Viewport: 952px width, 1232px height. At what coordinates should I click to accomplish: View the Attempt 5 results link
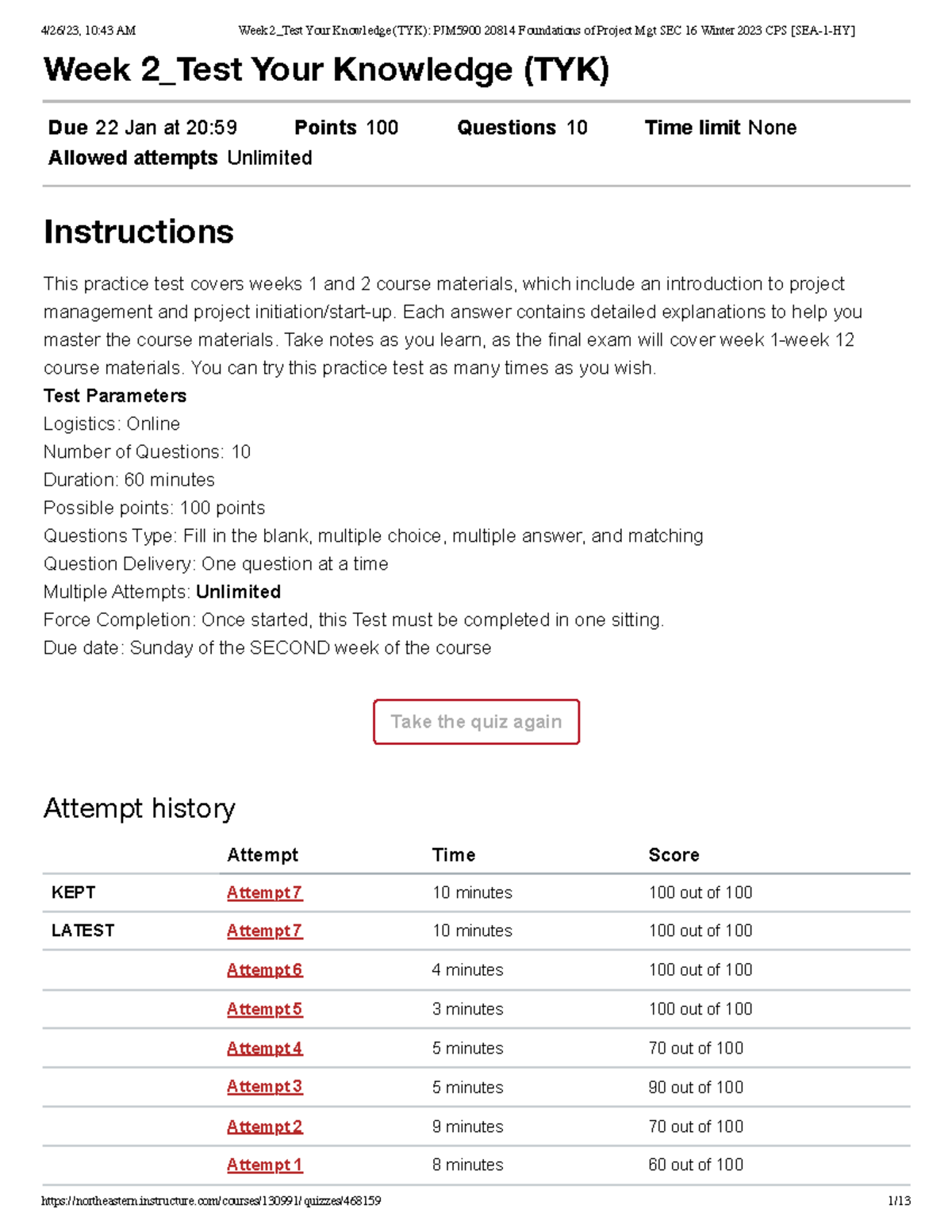[264, 1009]
